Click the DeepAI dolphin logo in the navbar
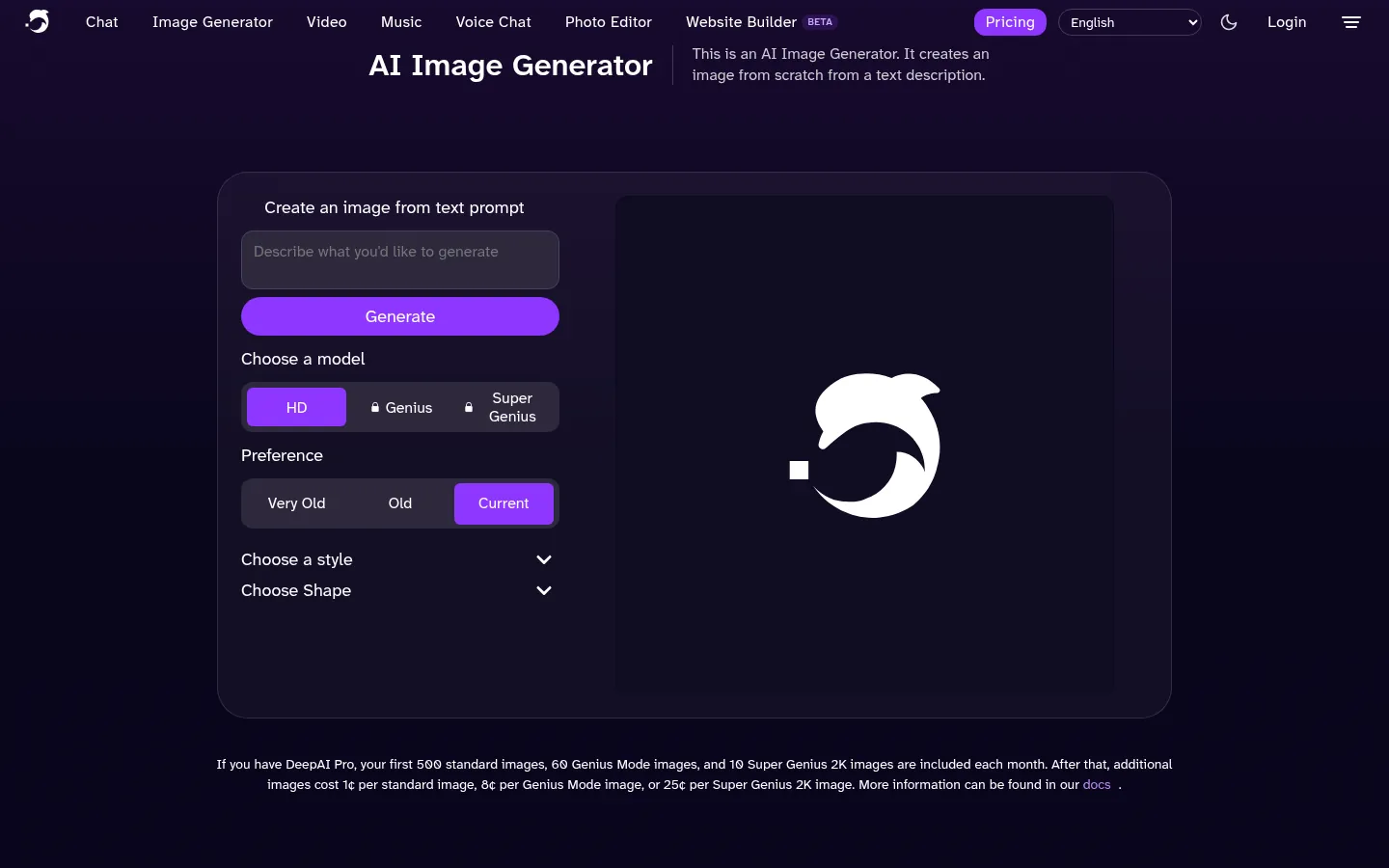This screenshot has height=868, width=1389. point(38,21)
